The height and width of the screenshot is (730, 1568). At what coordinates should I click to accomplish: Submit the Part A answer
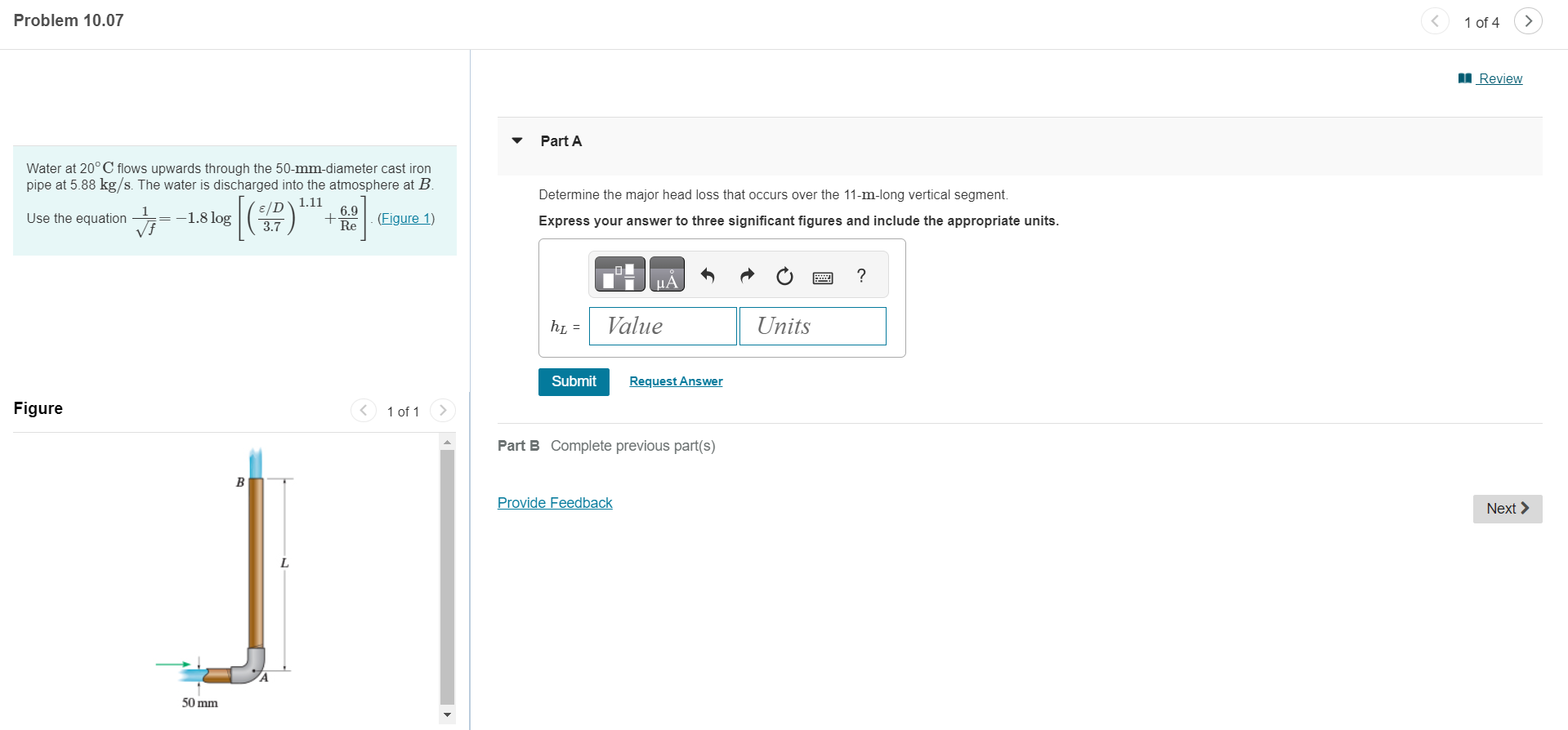[574, 381]
